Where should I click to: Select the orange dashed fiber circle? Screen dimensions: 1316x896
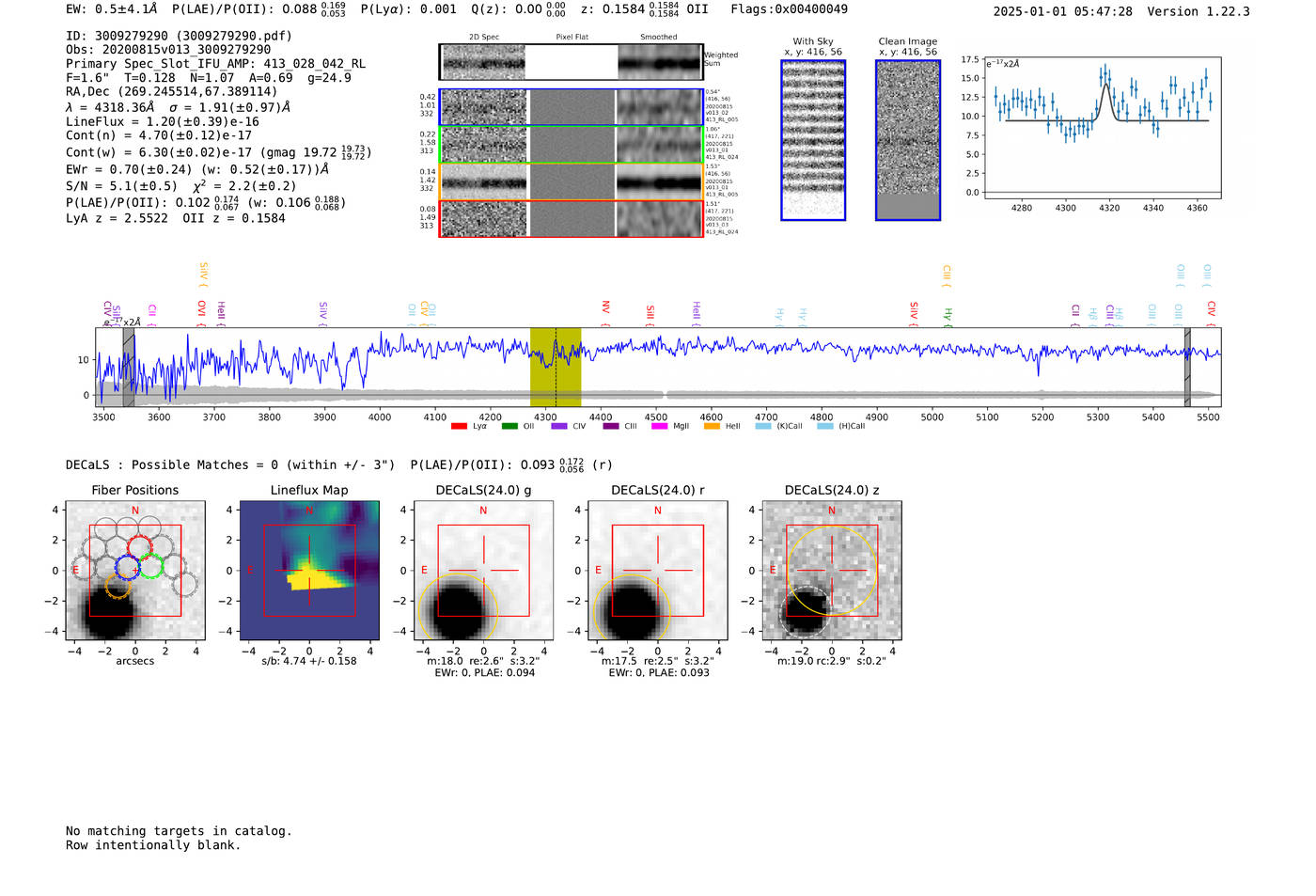tap(117, 588)
